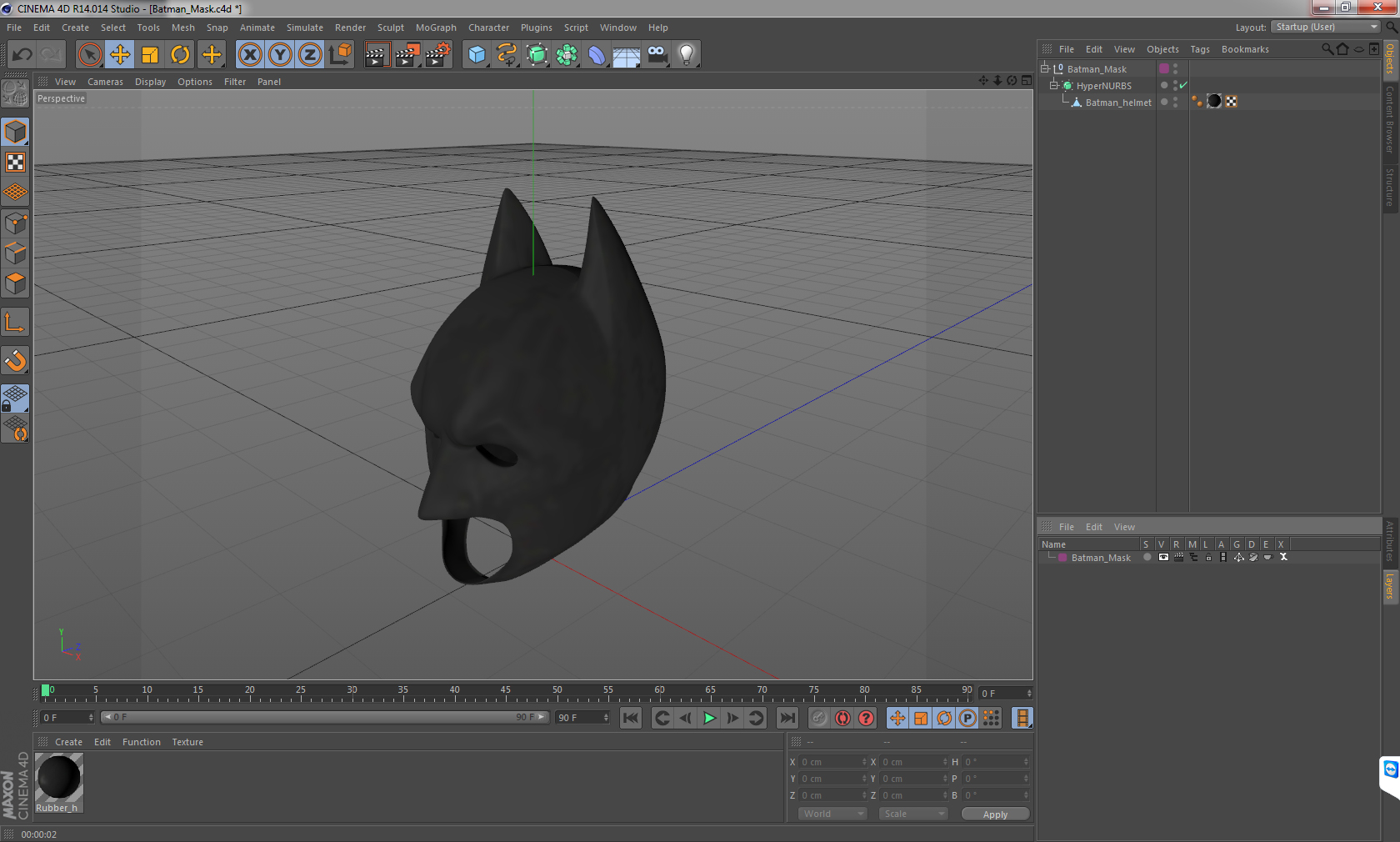Toggle Batman_Mask layer solo dot
This screenshot has height=842, width=1400.
coord(1147,558)
